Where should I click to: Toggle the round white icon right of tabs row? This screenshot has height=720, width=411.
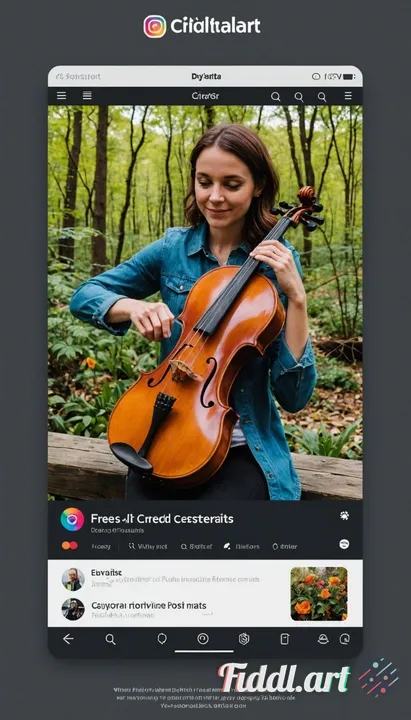coord(344,544)
